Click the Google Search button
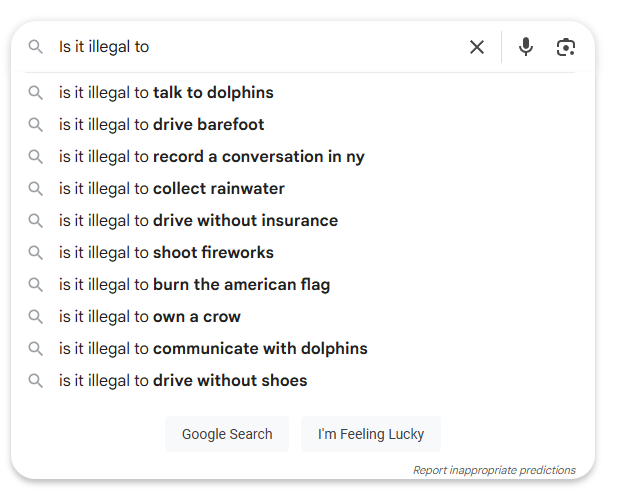Image resolution: width=637 pixels, height=491 pixels. [x=227, y=434]
